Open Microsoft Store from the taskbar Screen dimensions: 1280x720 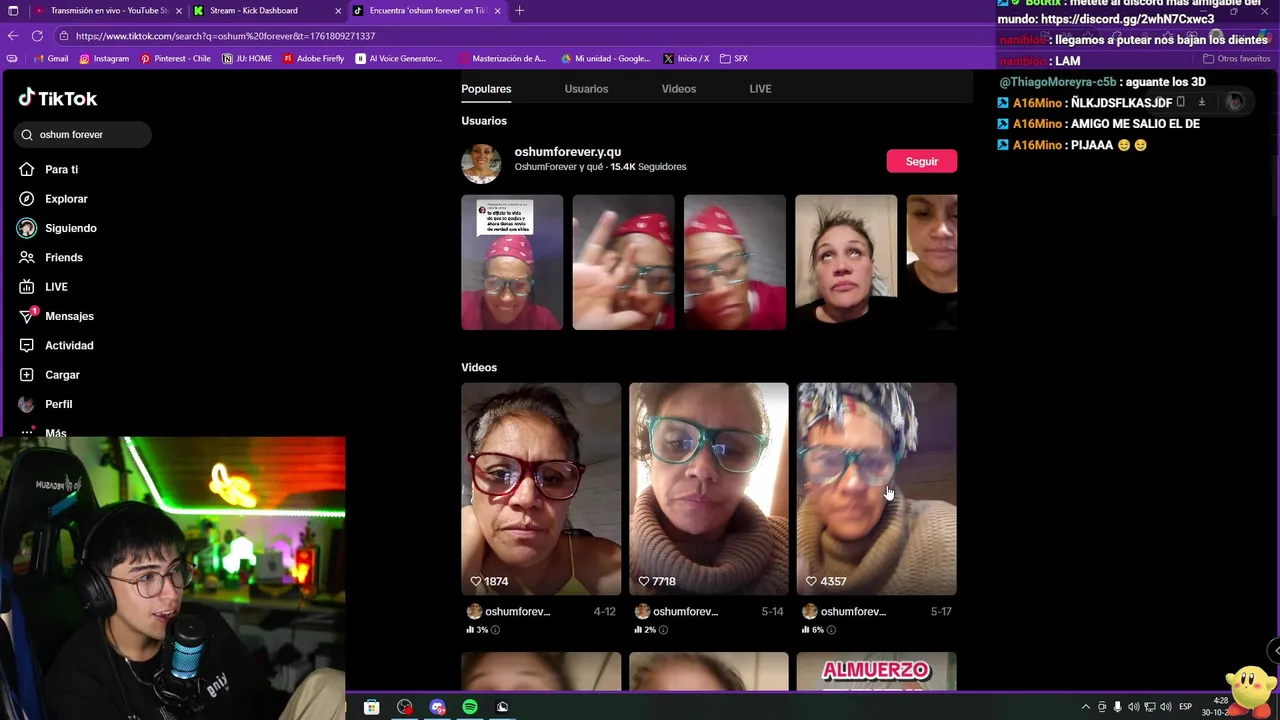point(371,707)
